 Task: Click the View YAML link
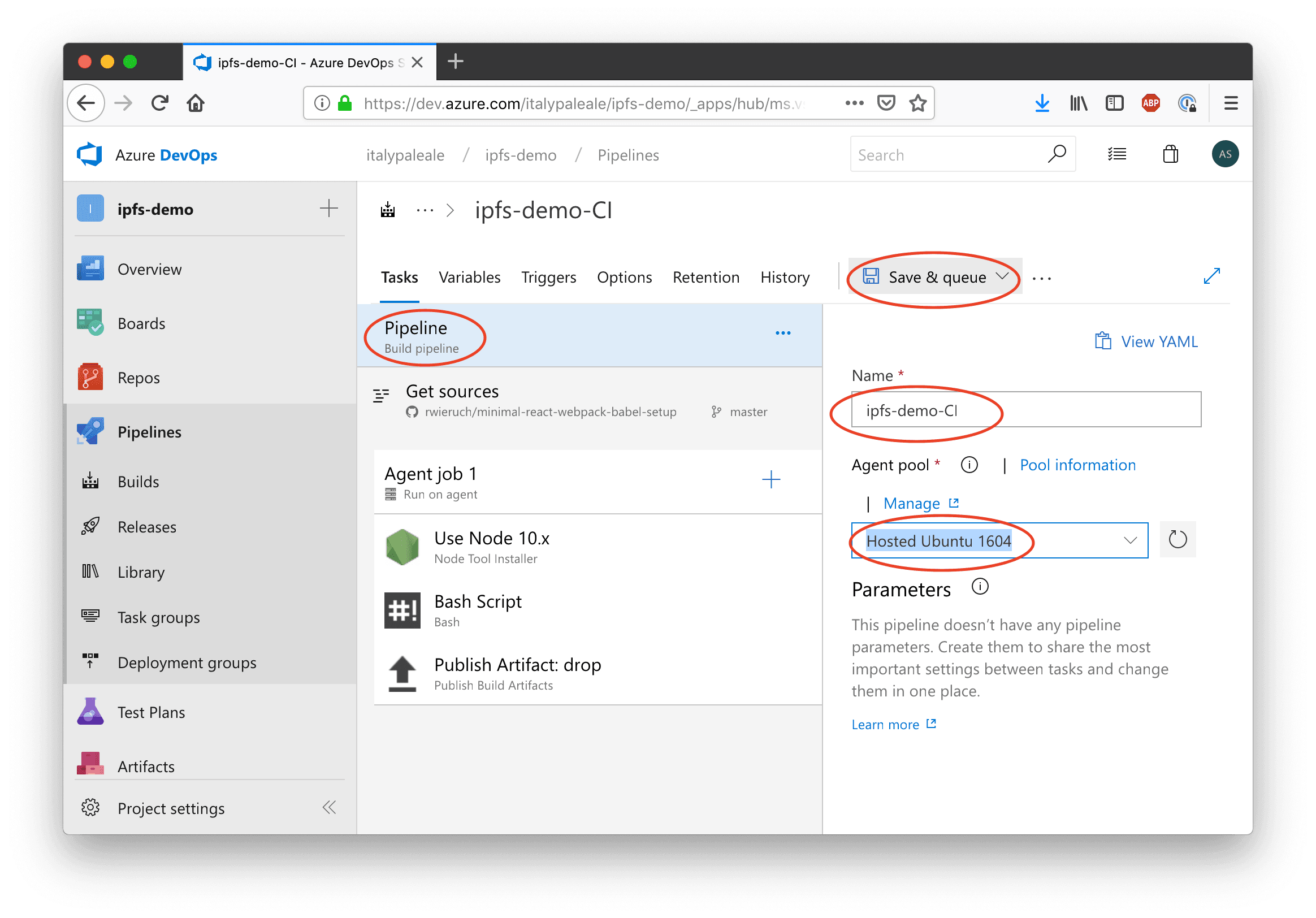point(1146,341)
